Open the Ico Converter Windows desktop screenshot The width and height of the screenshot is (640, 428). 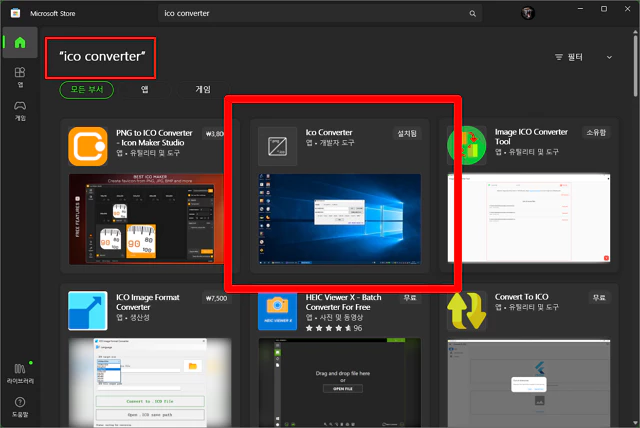340,219
